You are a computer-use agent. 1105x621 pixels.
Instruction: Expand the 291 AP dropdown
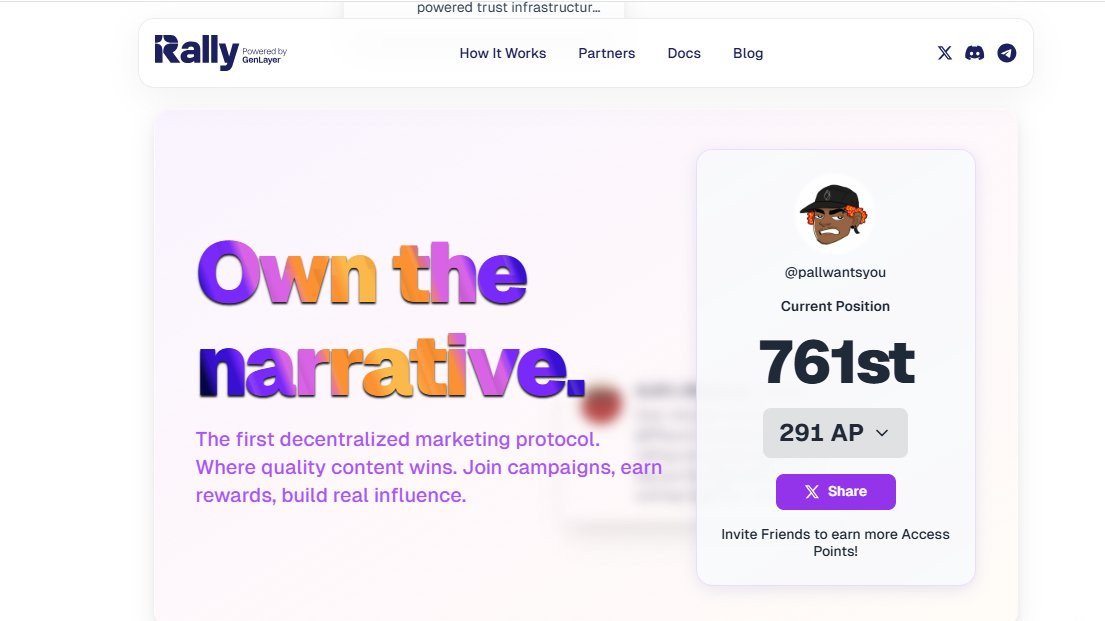(835, 433)
